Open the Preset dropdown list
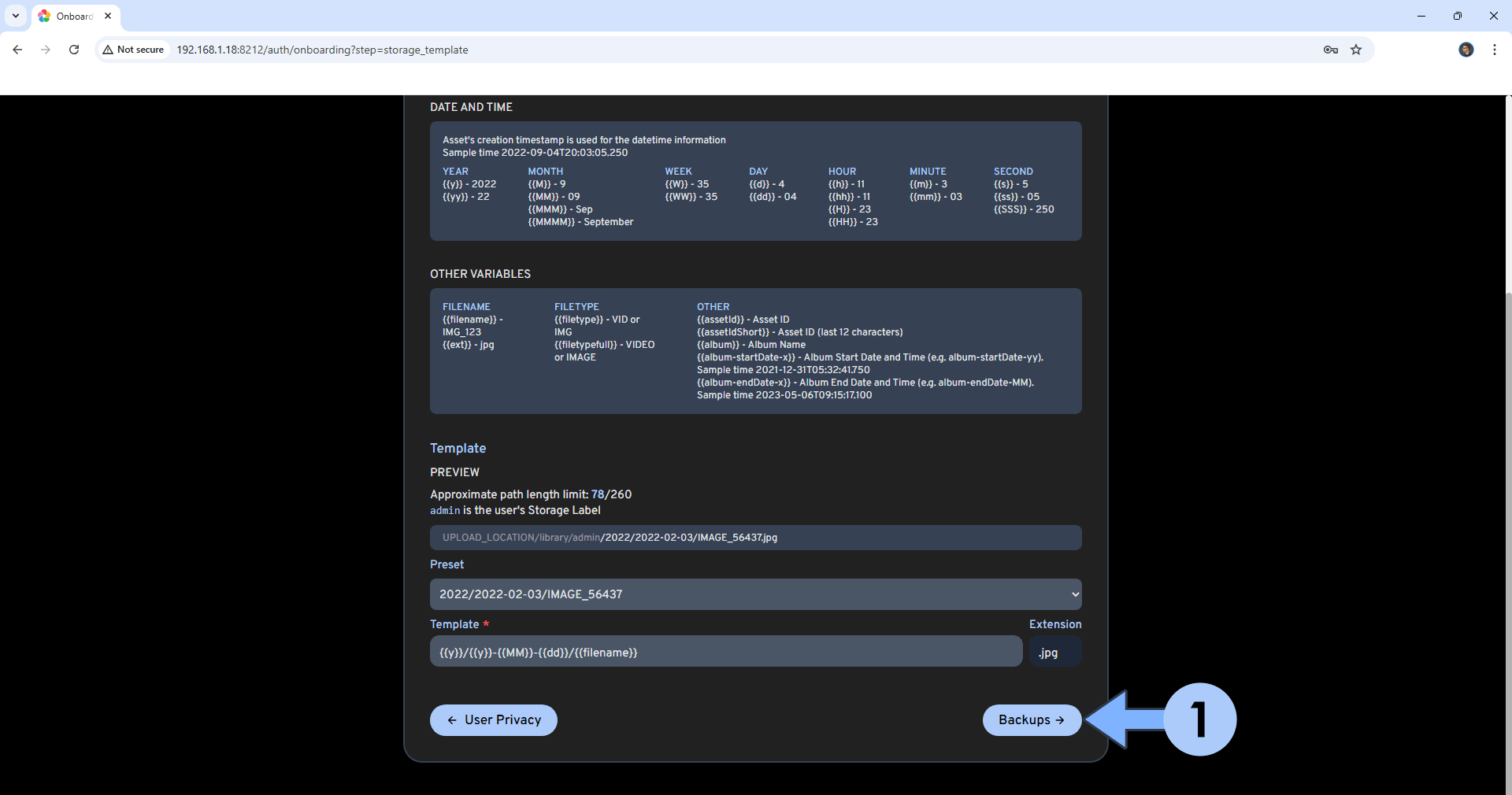The height and width of the screenshot is (795, 1512). (755, 594)
